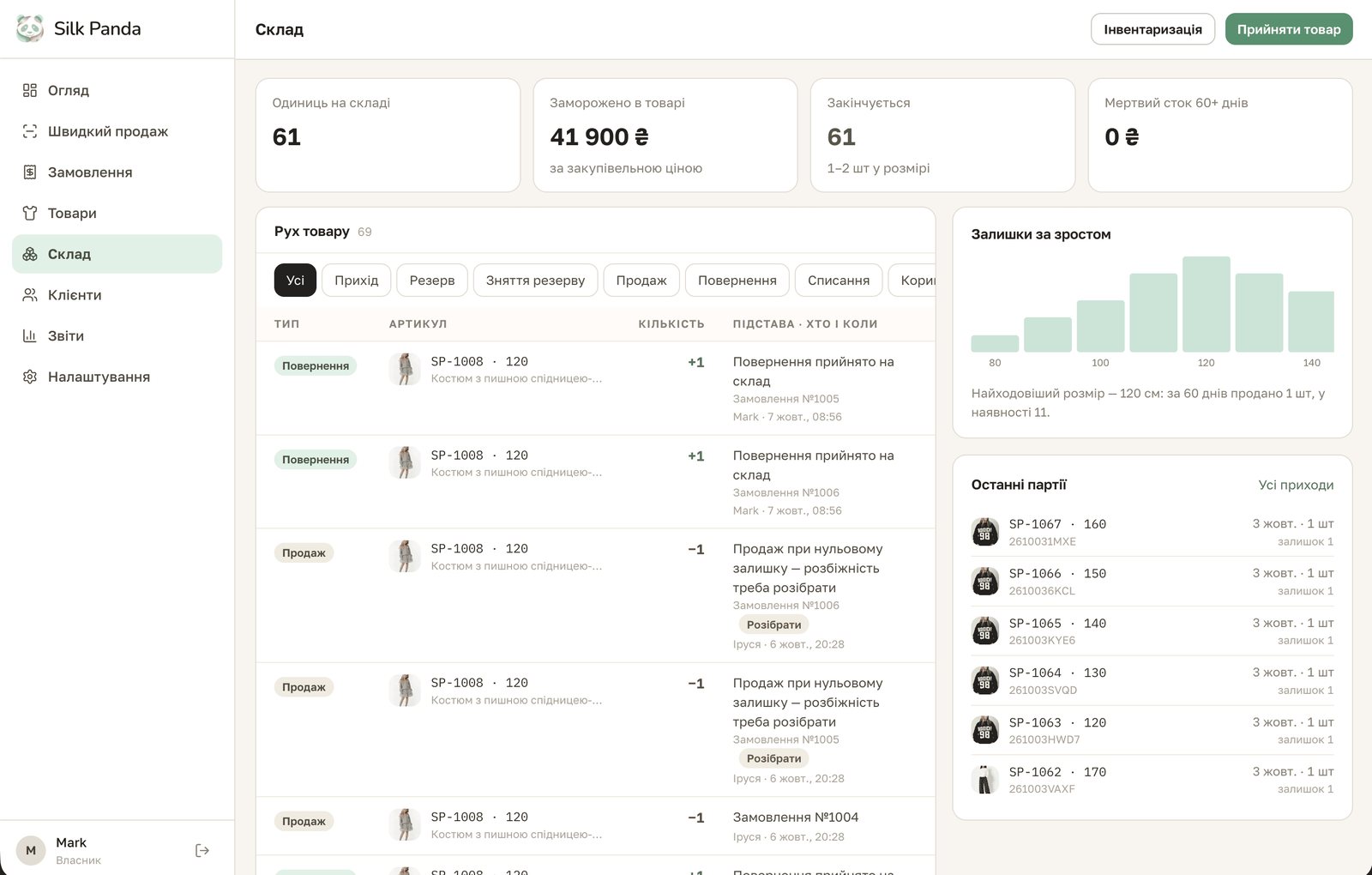Click the АРТИКУЛ column header

[x=418, y=324]
